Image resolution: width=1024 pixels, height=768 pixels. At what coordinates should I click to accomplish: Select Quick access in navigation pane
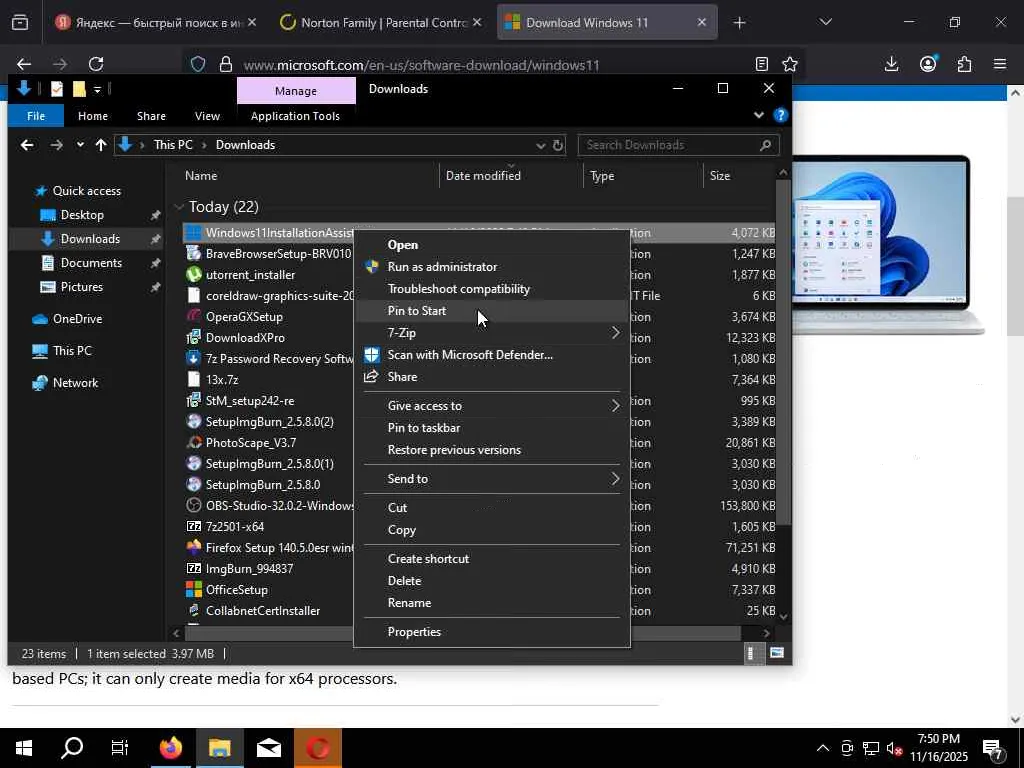pyautogui.click(x=86, y=191)
